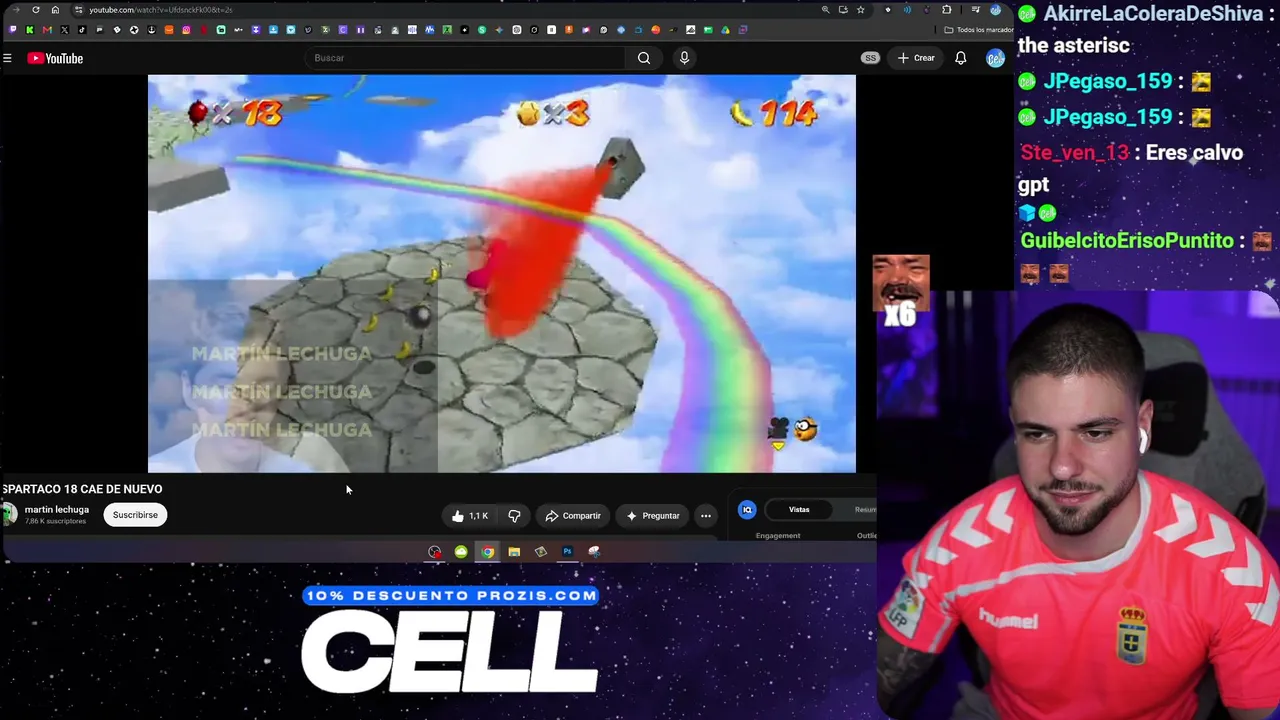Image resolution: width=1280 pixels, height=720 pixels.
Task: Click the chat username Ste_ven_13
Action: [x=1075, y=153]
